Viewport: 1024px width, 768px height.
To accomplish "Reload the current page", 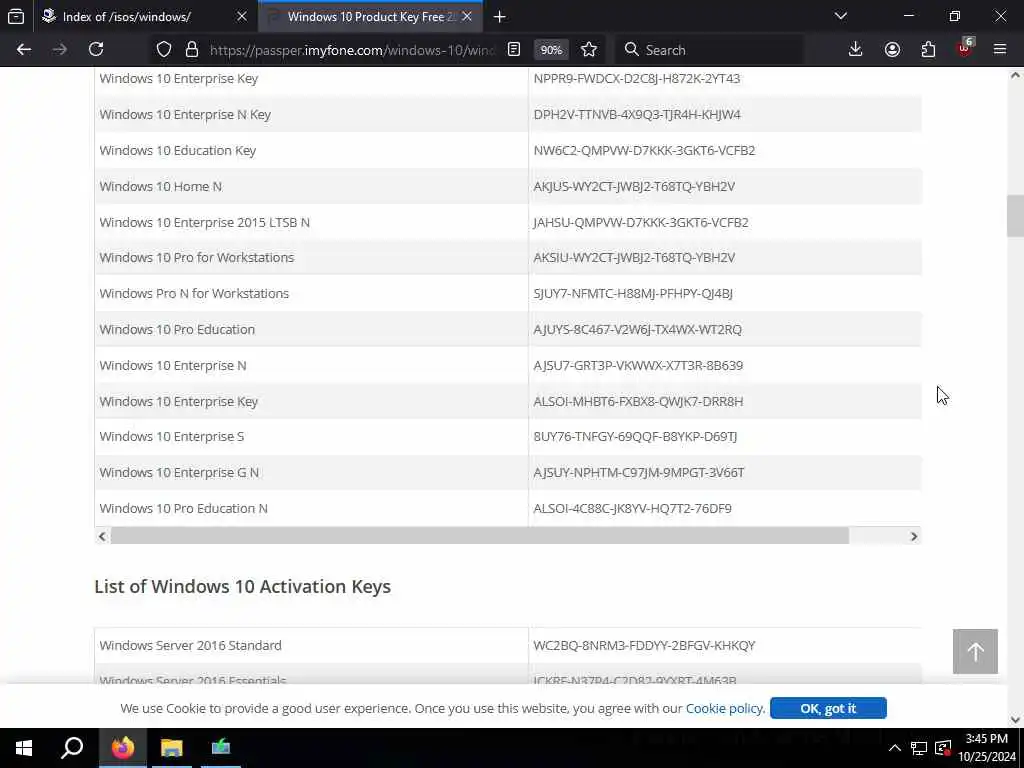I will coord(96,50).
